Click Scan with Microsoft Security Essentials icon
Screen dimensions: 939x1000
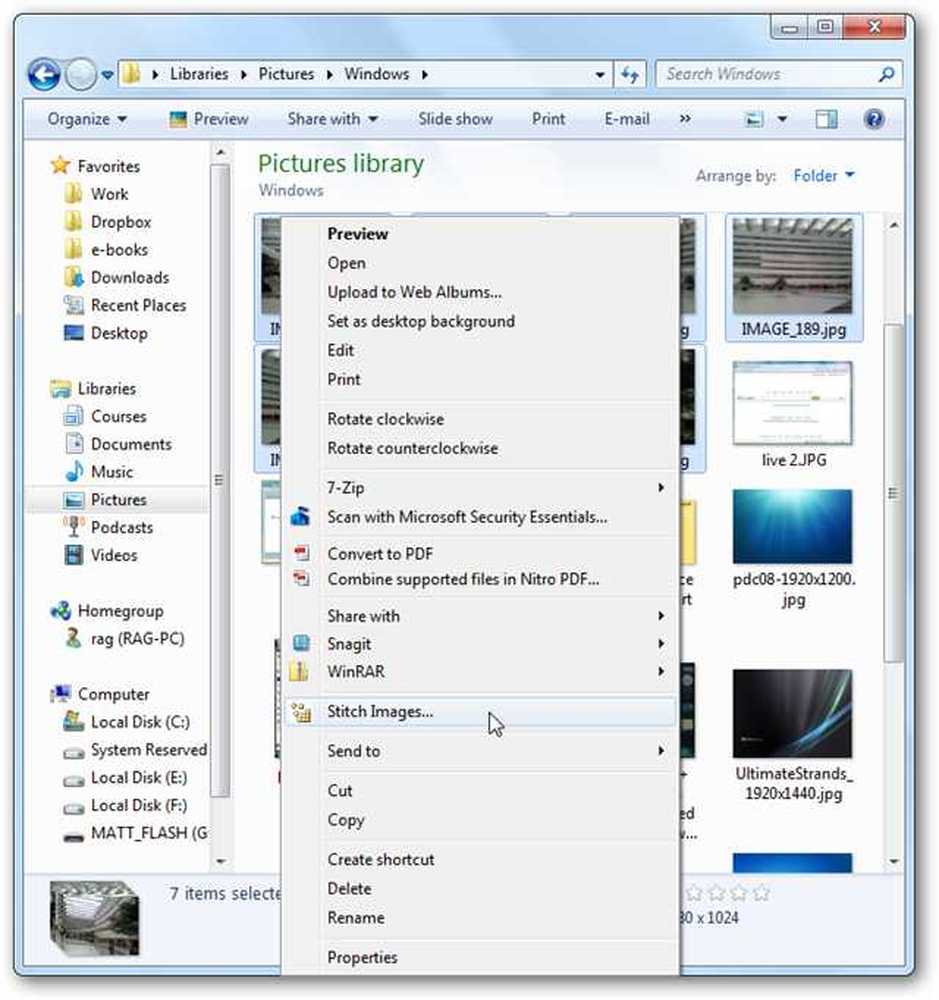[x=300, y=516]
